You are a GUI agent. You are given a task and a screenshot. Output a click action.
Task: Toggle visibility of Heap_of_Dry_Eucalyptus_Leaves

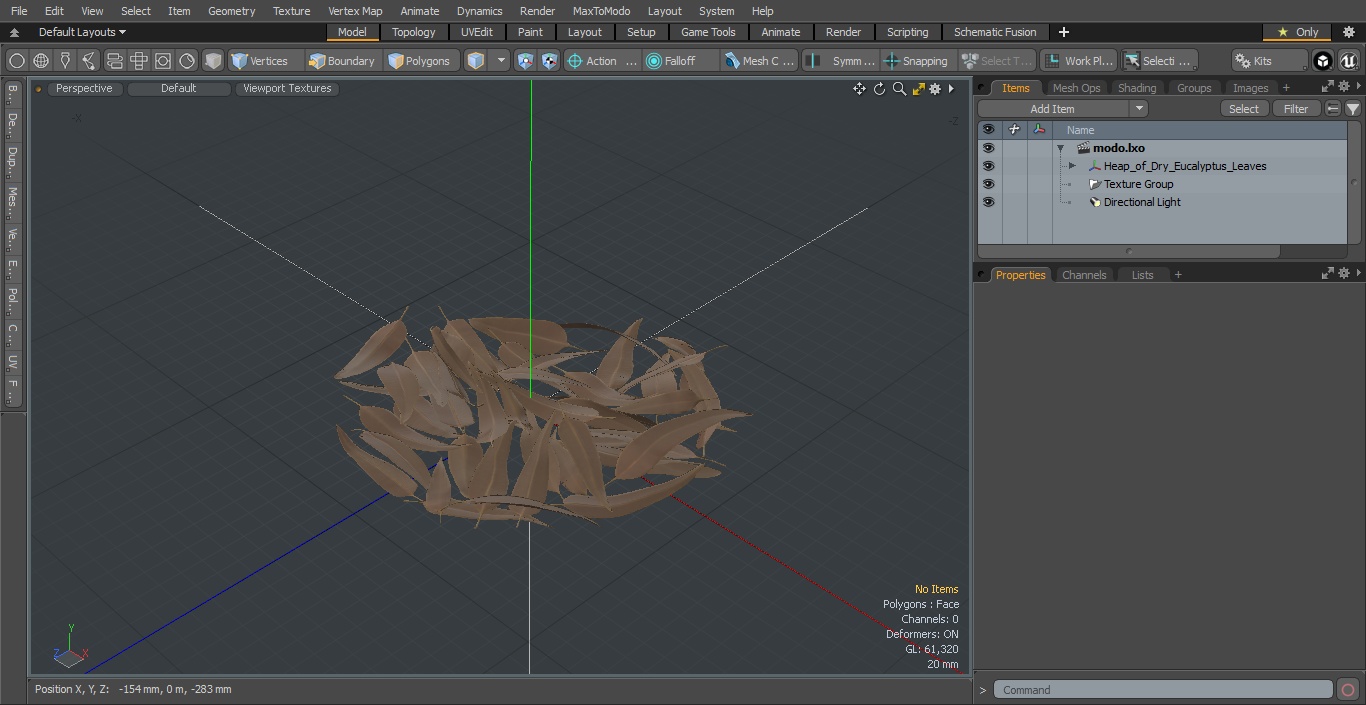[x=988, y=166]
